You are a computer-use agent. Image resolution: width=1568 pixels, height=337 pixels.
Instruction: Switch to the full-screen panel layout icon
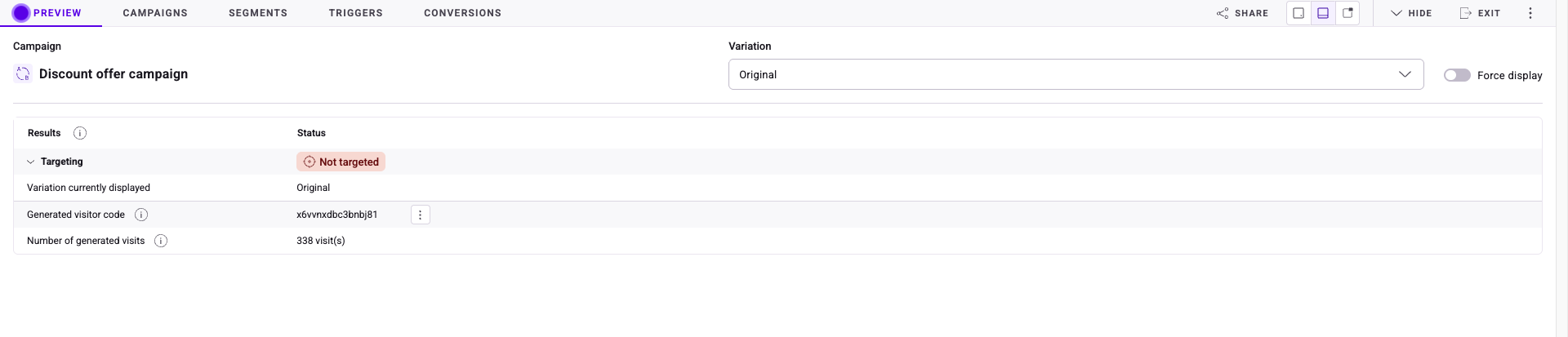click(1298, 13)
